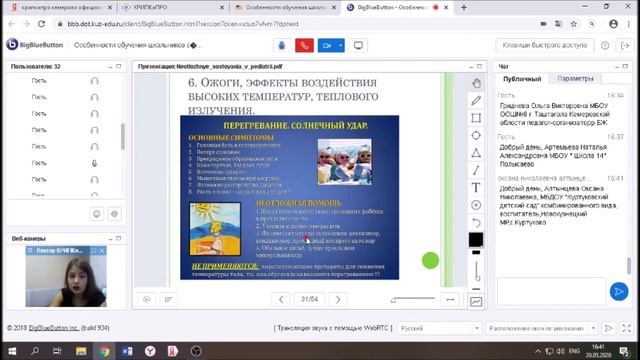Open the ENG language indicator
This screenshot has width=640, height=360.
click(574, 351)
